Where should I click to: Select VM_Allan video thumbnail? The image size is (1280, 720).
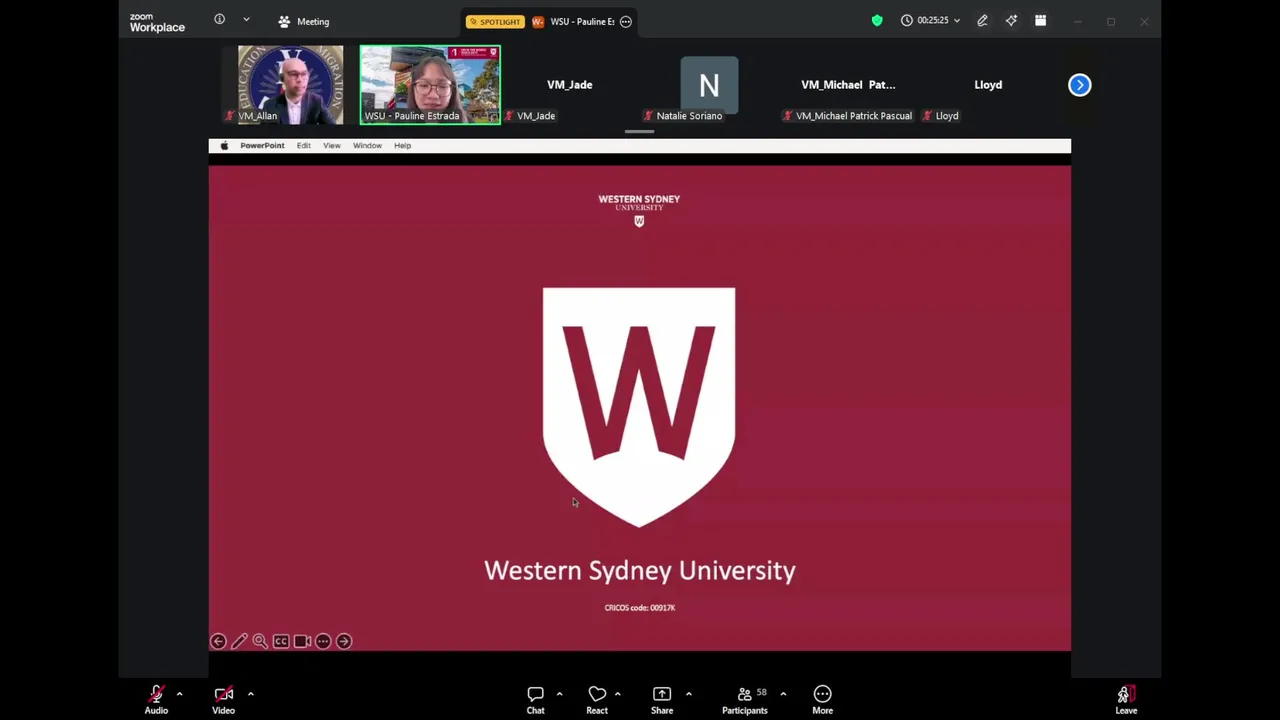coord(290,85)
